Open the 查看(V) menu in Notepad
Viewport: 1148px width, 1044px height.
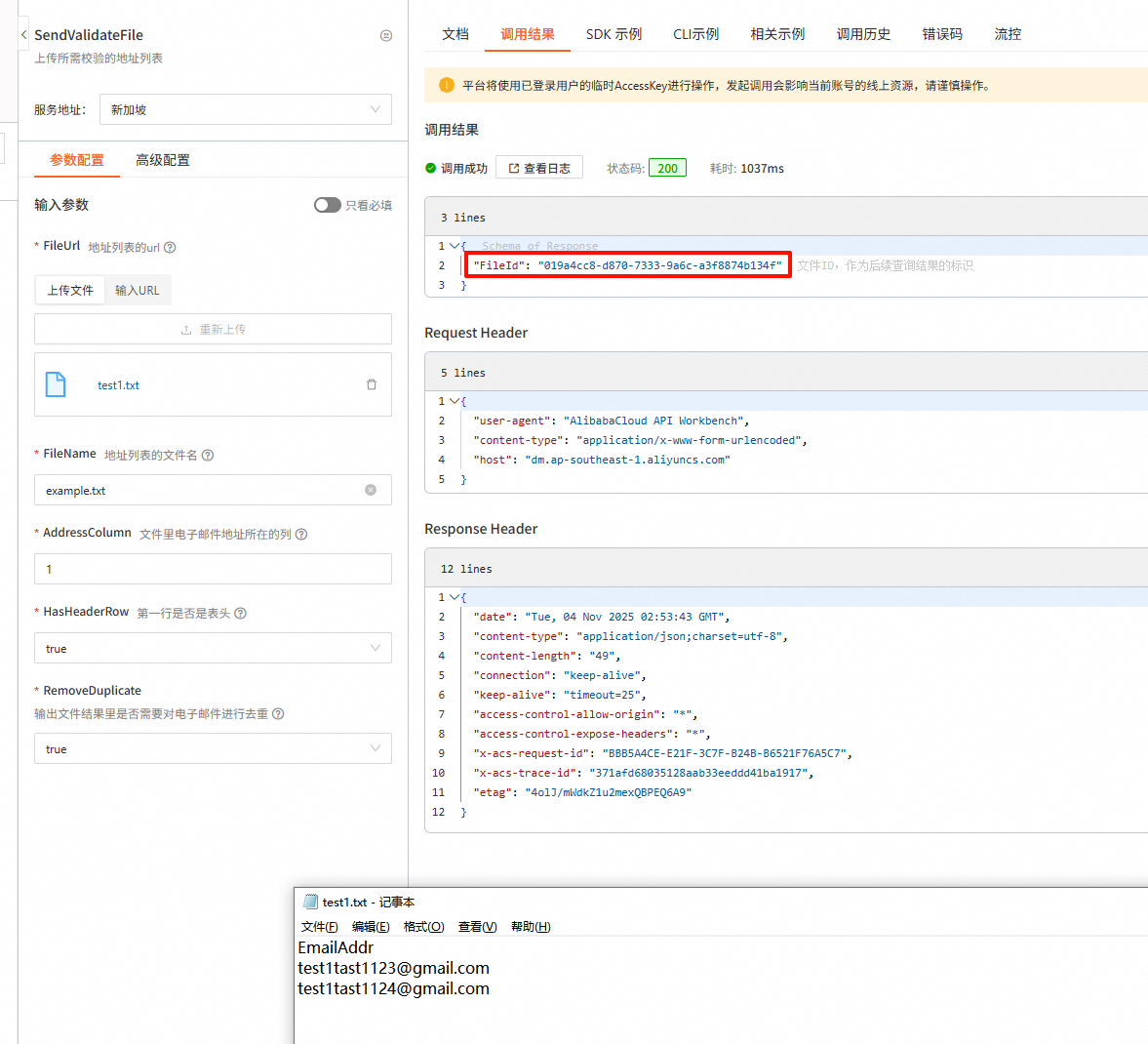tap(477, 927)
